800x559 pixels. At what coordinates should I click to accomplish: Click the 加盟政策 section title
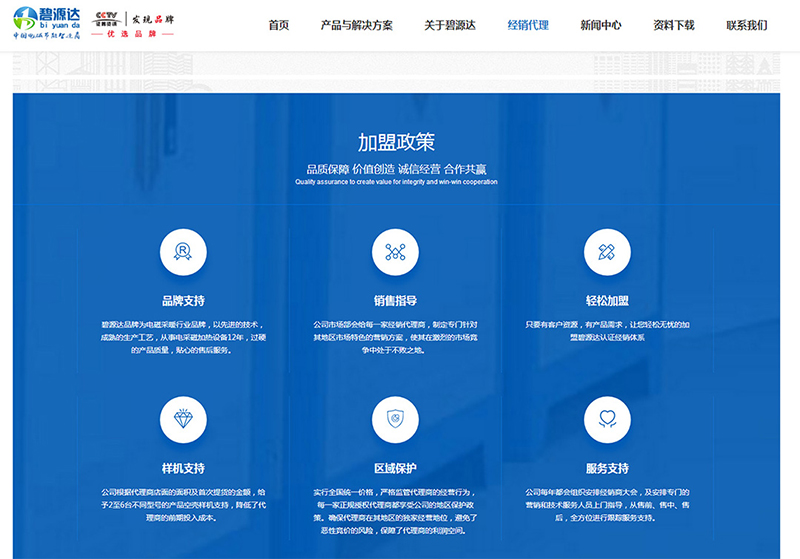click(396, 142)
